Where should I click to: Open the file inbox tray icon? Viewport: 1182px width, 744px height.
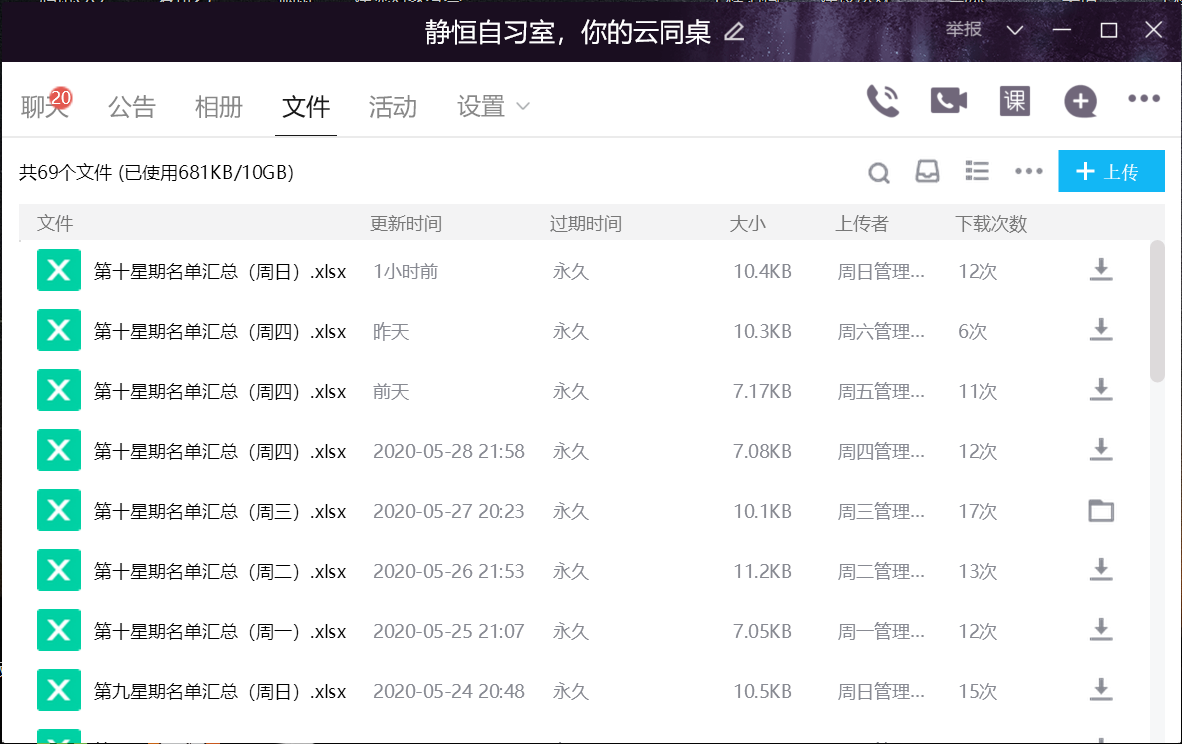[927, 172]
